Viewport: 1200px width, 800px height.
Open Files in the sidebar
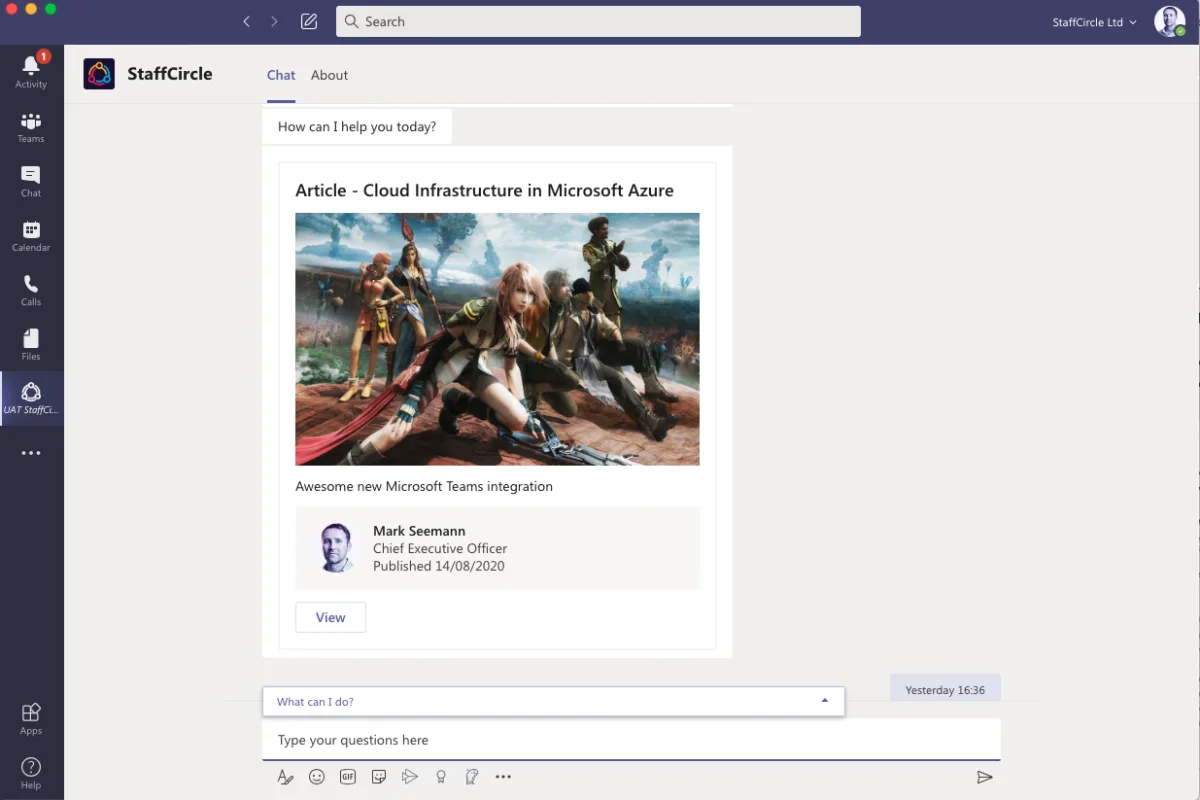click(x=31, y=344)
